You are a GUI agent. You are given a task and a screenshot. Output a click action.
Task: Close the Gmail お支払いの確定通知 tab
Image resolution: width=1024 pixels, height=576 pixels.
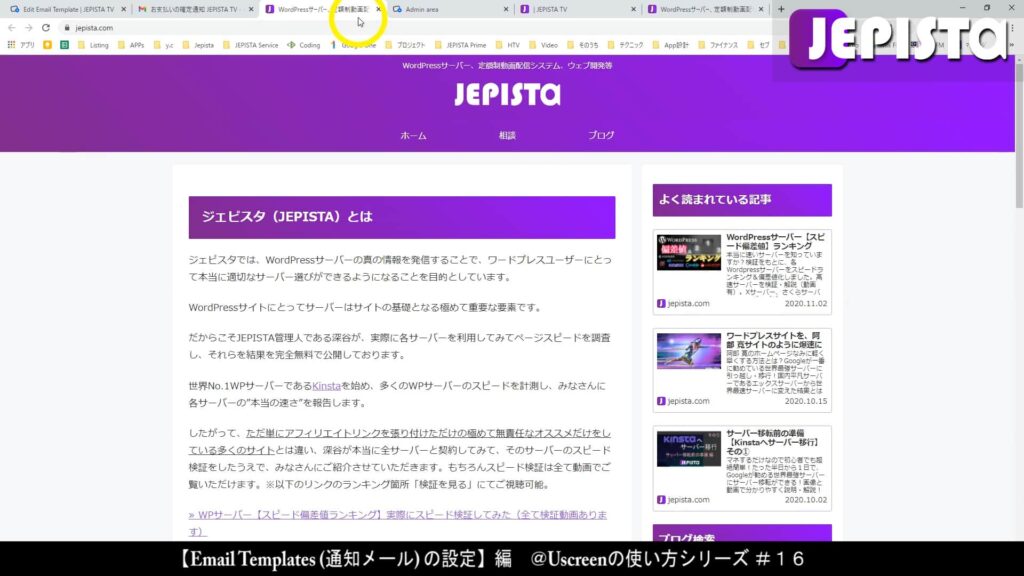tap(251, 9)
